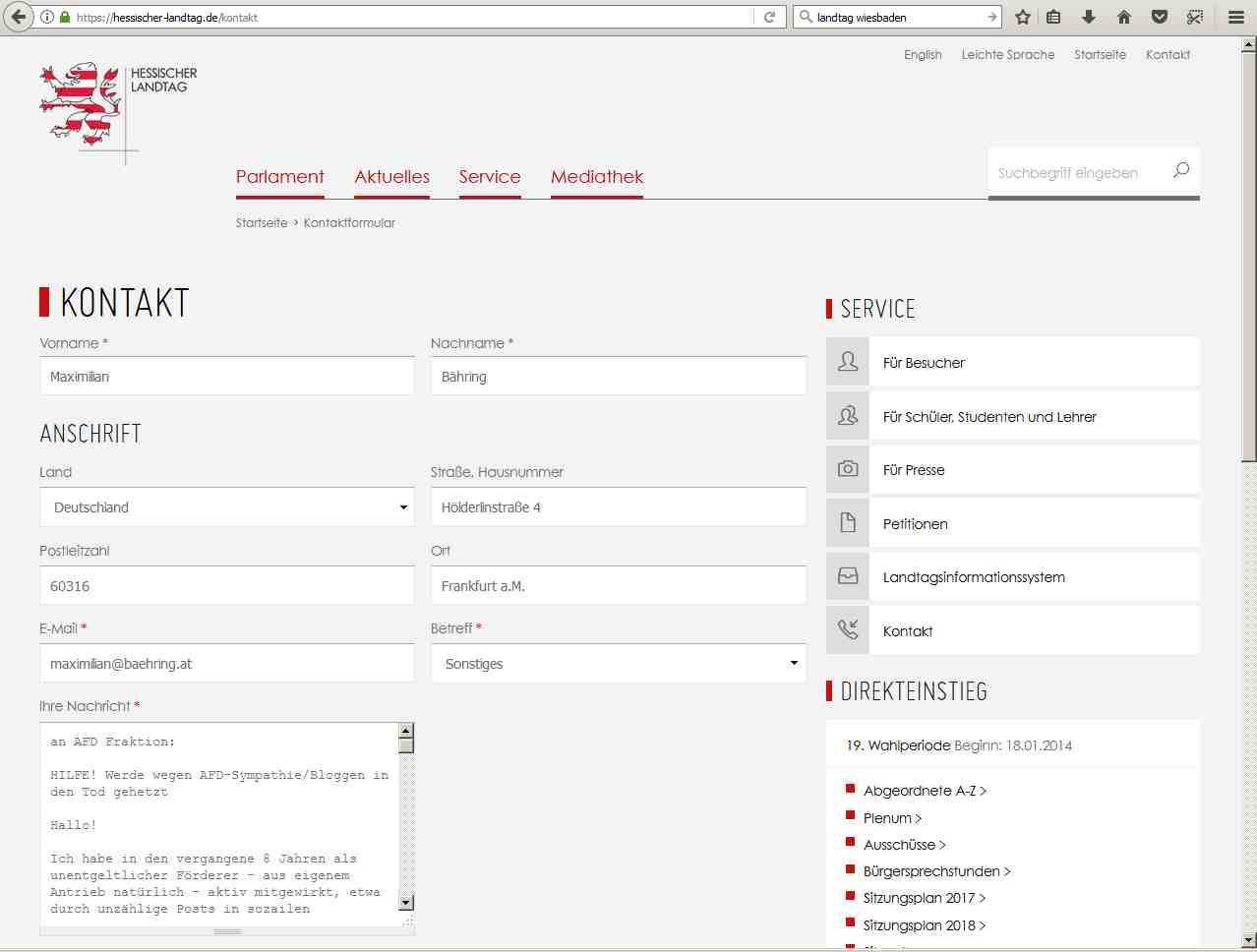Click the message box scroll-down arrow

click(x=406, y=902)
